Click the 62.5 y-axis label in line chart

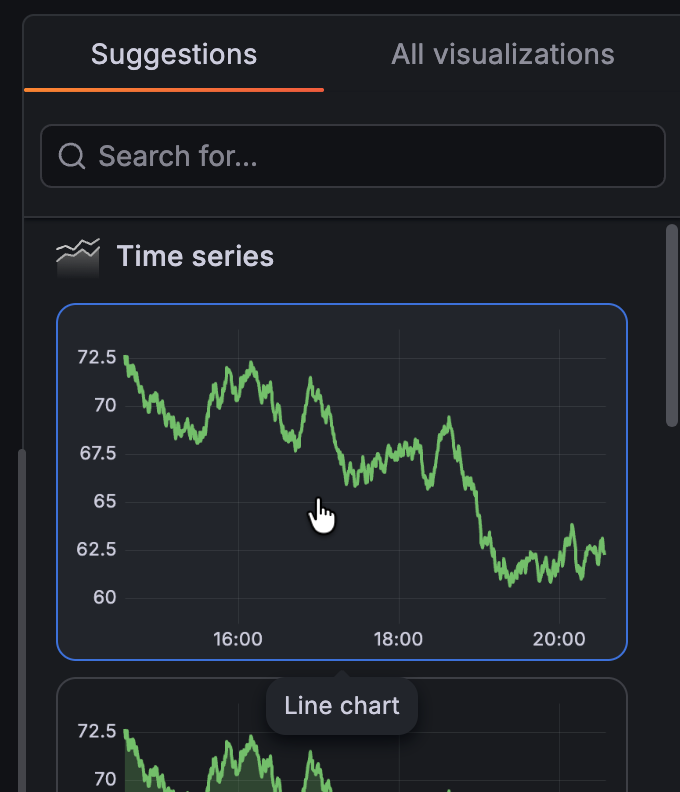pyautogui.click(x=96, y=549)
